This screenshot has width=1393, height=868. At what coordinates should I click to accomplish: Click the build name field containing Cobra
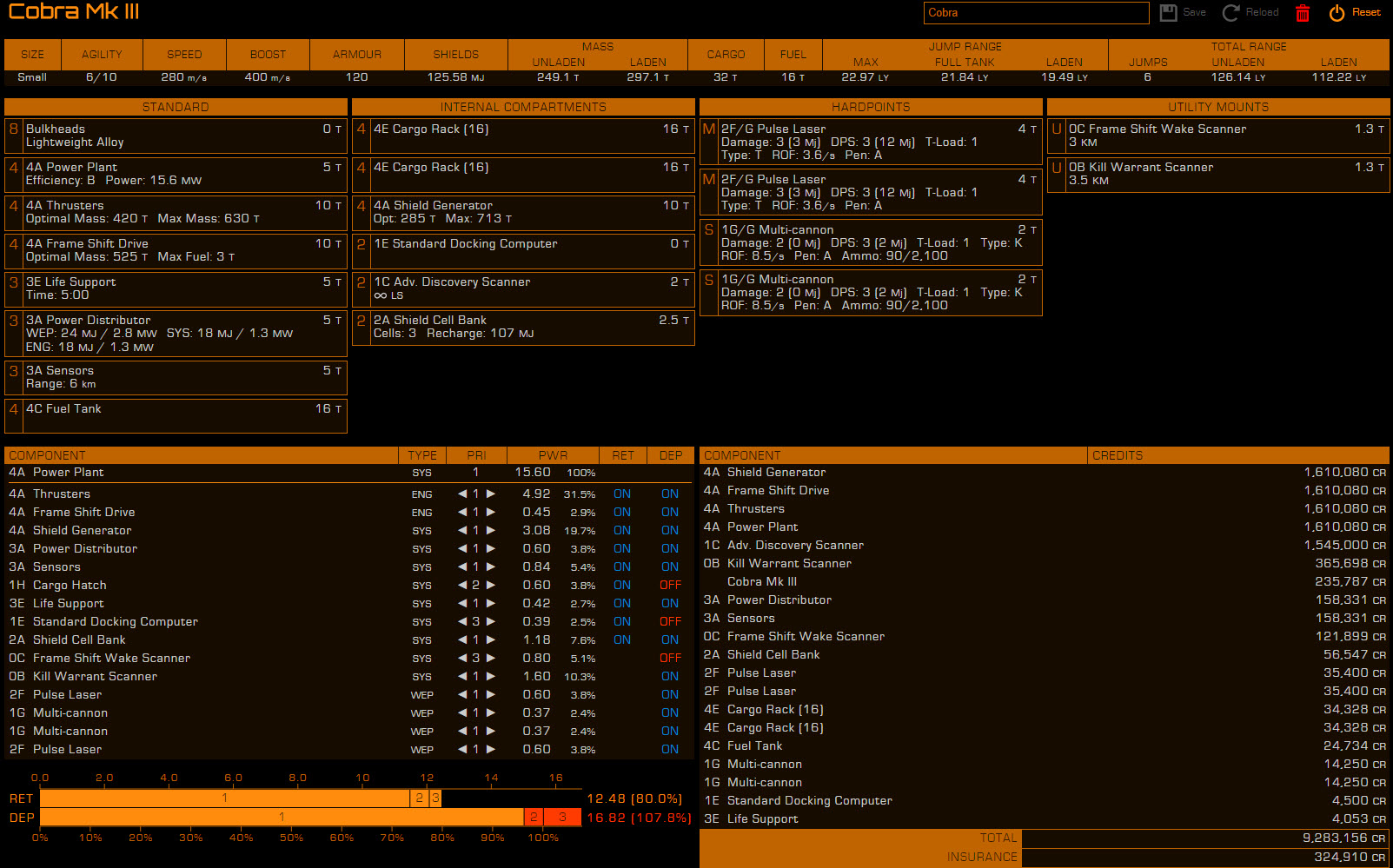point(1036,12)
